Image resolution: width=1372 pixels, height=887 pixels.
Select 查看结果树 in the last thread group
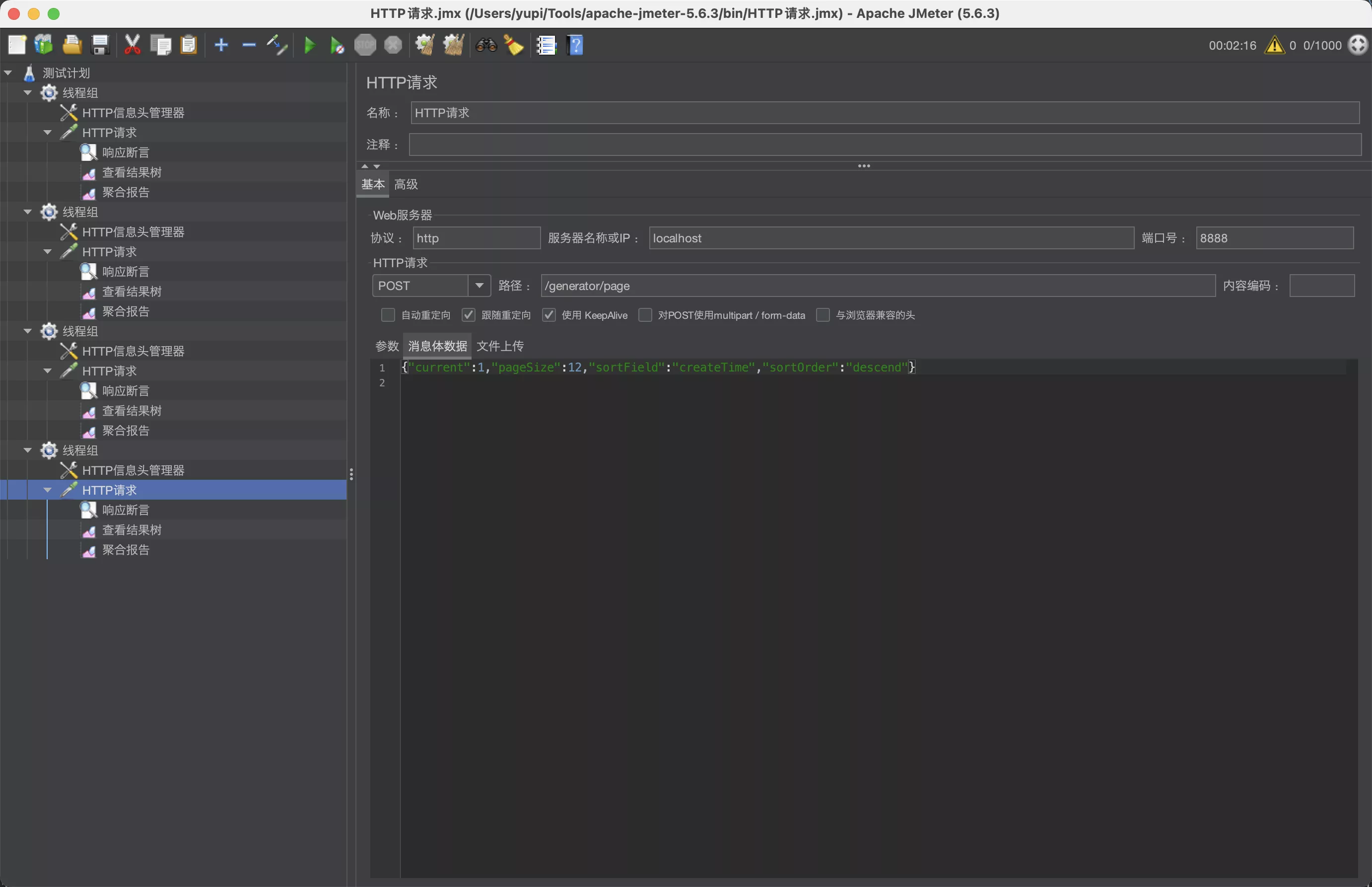pyautogui.click(x=132, y=530)
